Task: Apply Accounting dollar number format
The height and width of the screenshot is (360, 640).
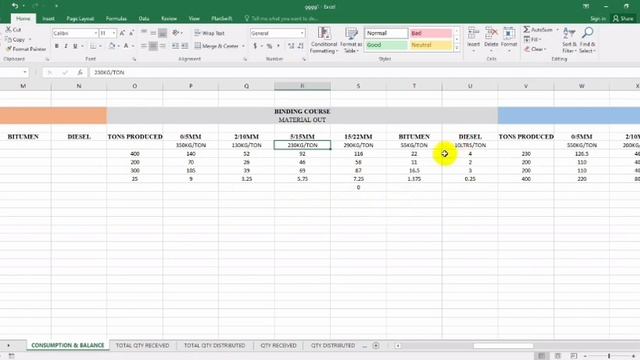Action: click(255, 46)
